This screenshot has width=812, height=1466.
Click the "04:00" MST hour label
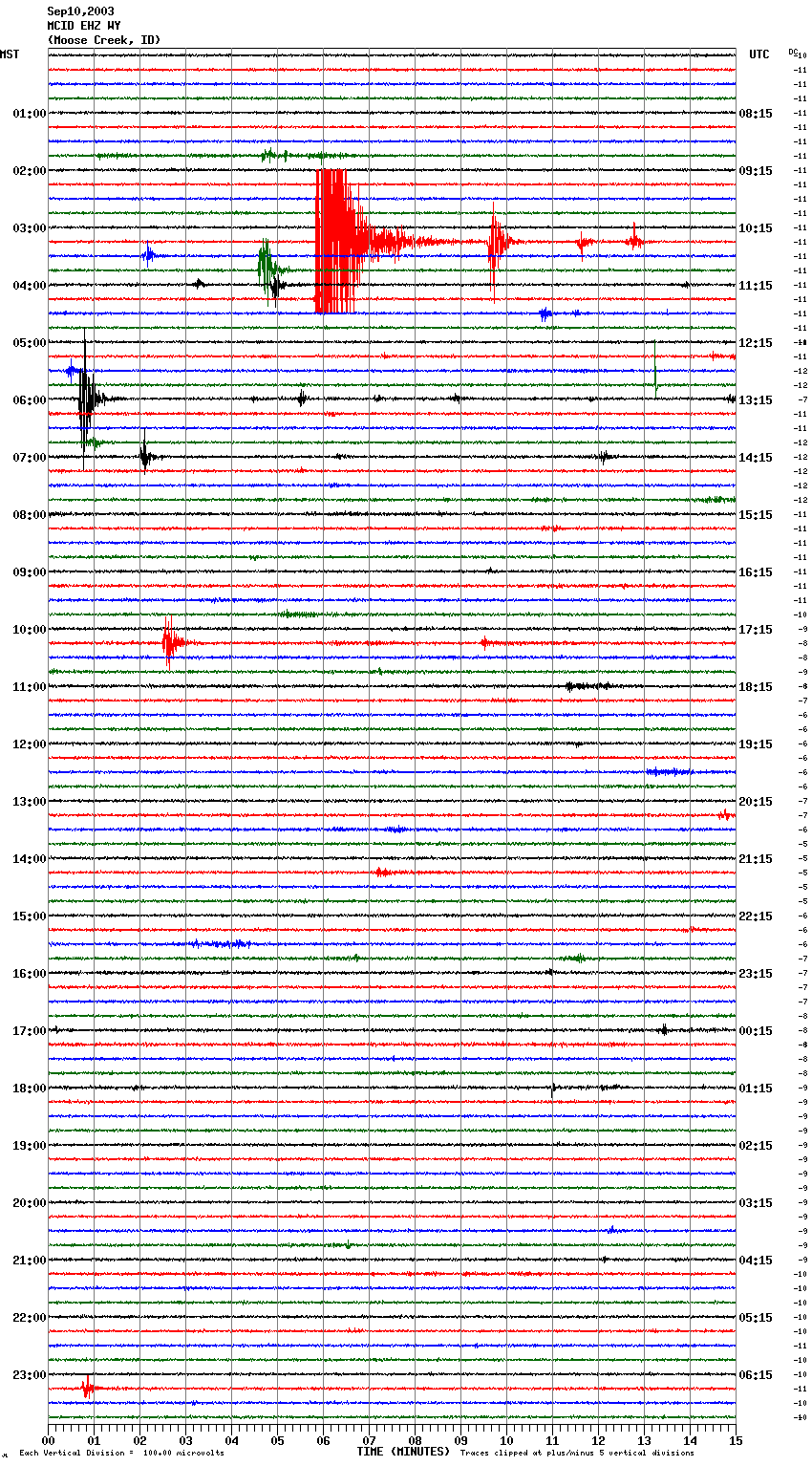click(x=30, y=286)
